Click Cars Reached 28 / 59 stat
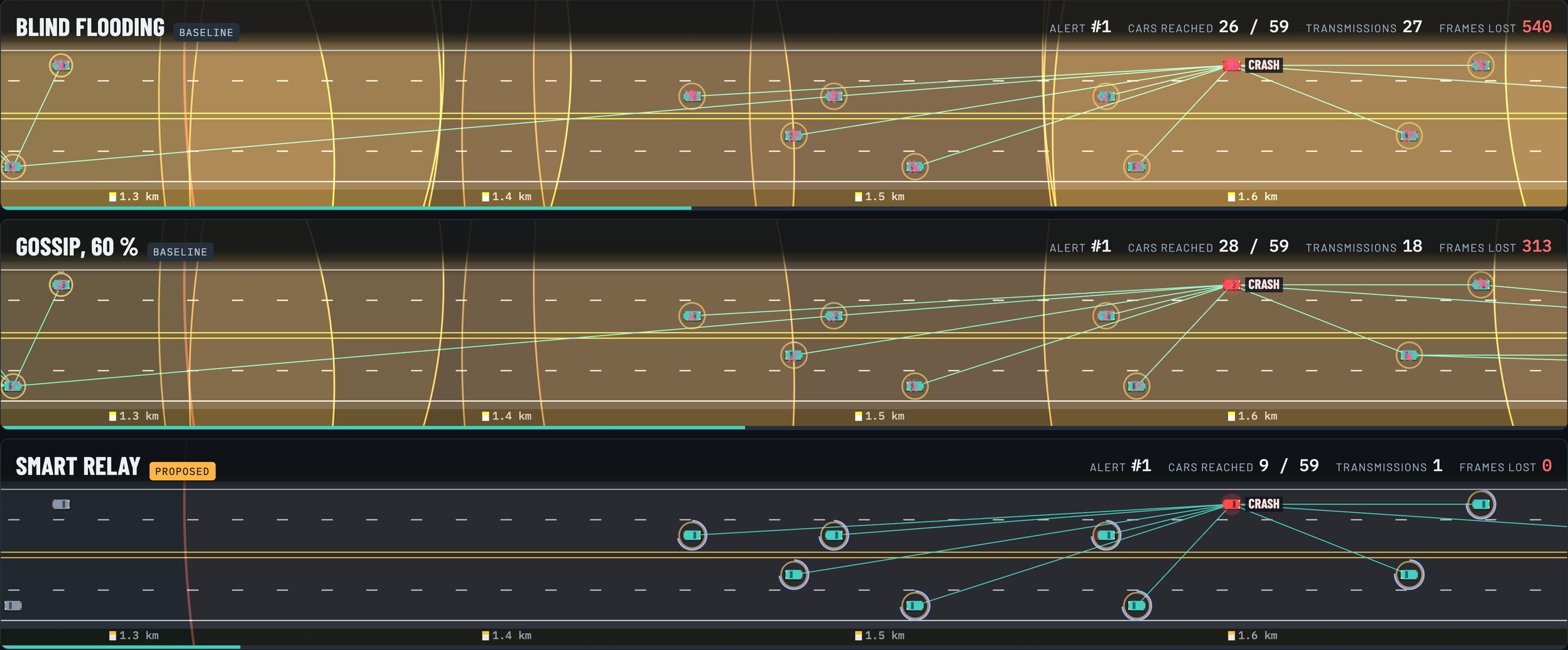The width and height of the screenshot is (1568, 650). coord(1208,246)
